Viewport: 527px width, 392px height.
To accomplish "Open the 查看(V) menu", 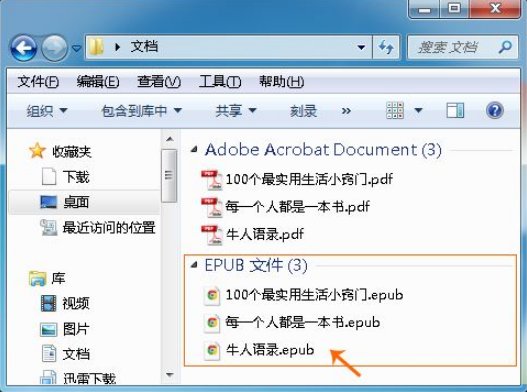I will point(159,81).
